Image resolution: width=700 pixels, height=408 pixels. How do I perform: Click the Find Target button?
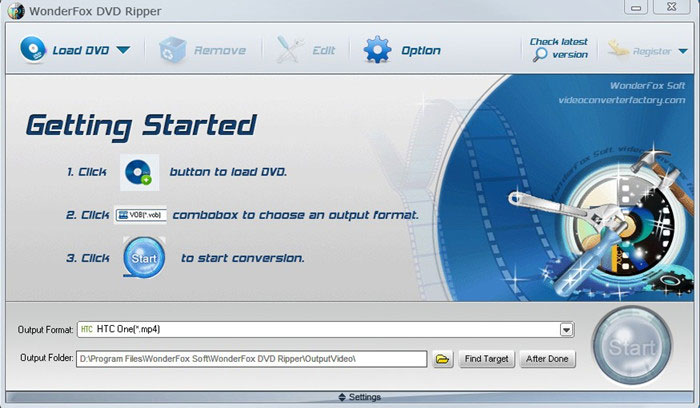[487, 359]
